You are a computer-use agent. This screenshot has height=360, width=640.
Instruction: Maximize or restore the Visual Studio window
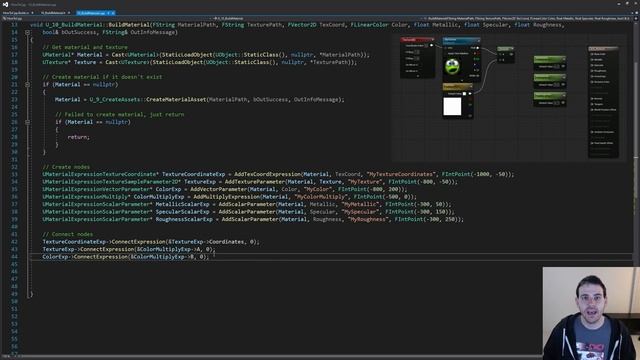[627, 4]
